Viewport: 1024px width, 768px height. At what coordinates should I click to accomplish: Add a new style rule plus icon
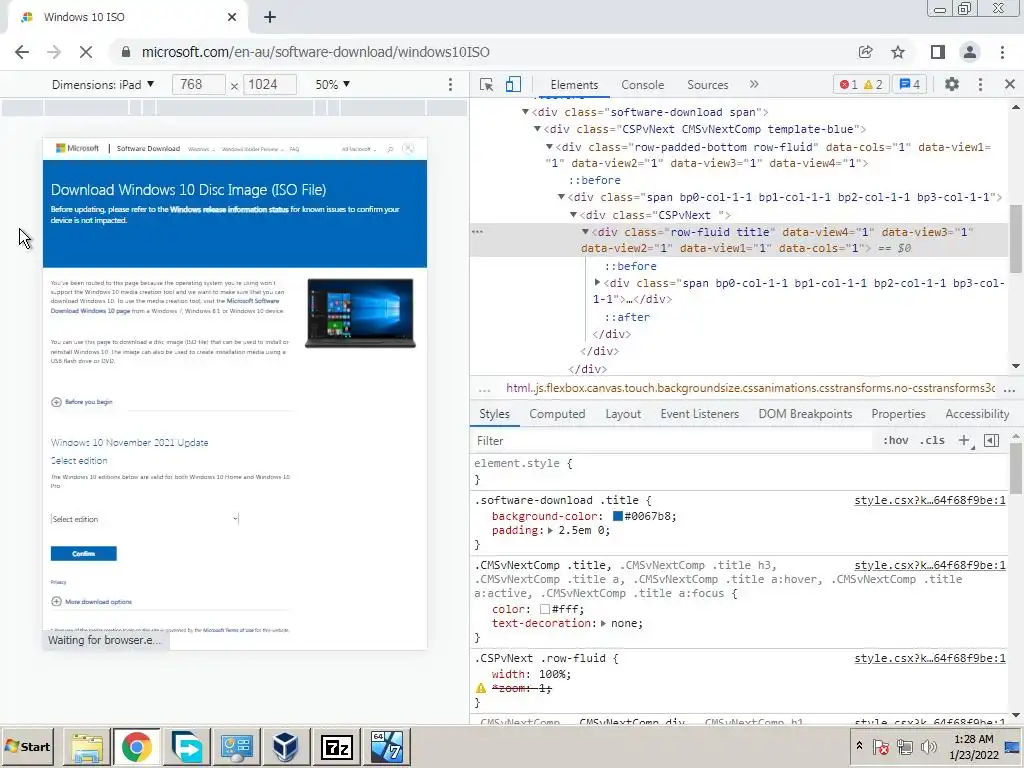(x=964, y=441)
